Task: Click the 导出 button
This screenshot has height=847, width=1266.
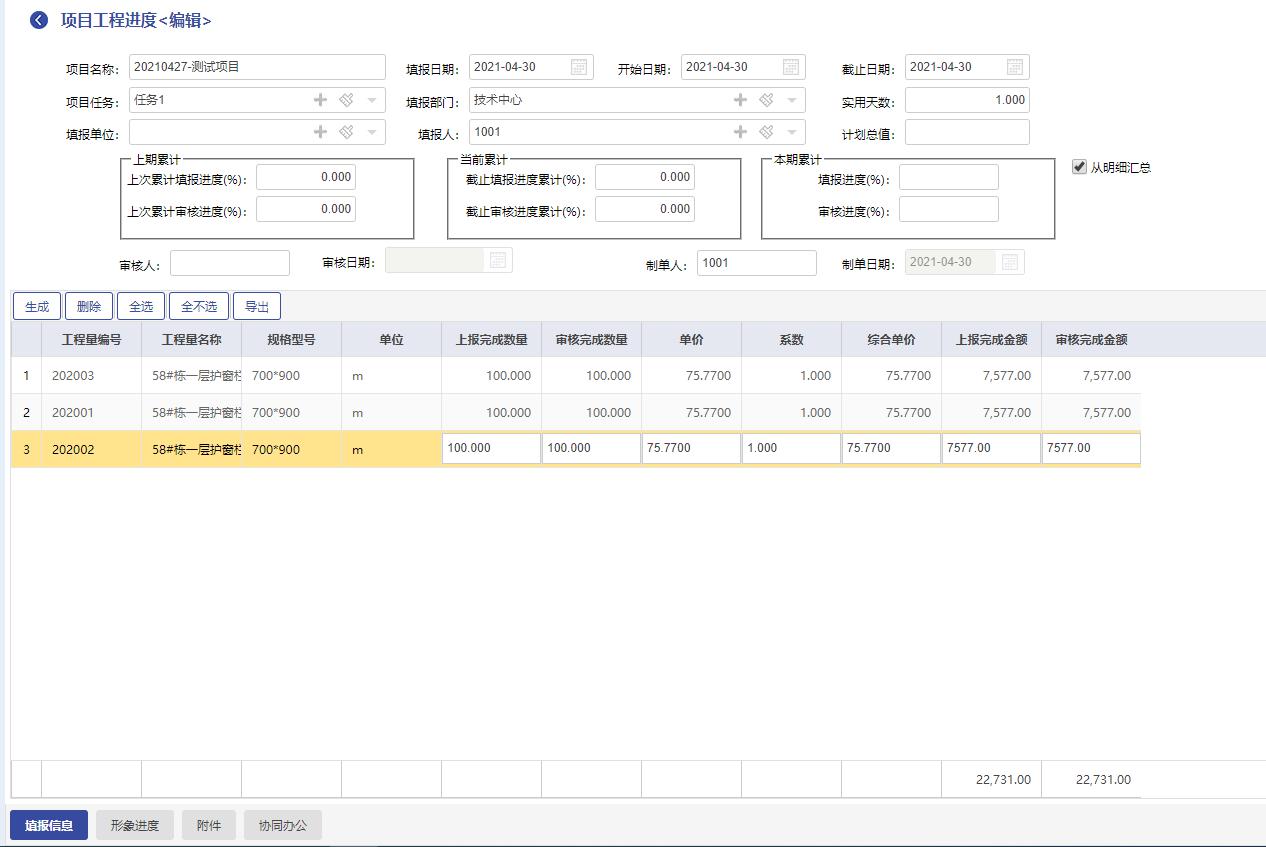Action: [x=257, y=306]
